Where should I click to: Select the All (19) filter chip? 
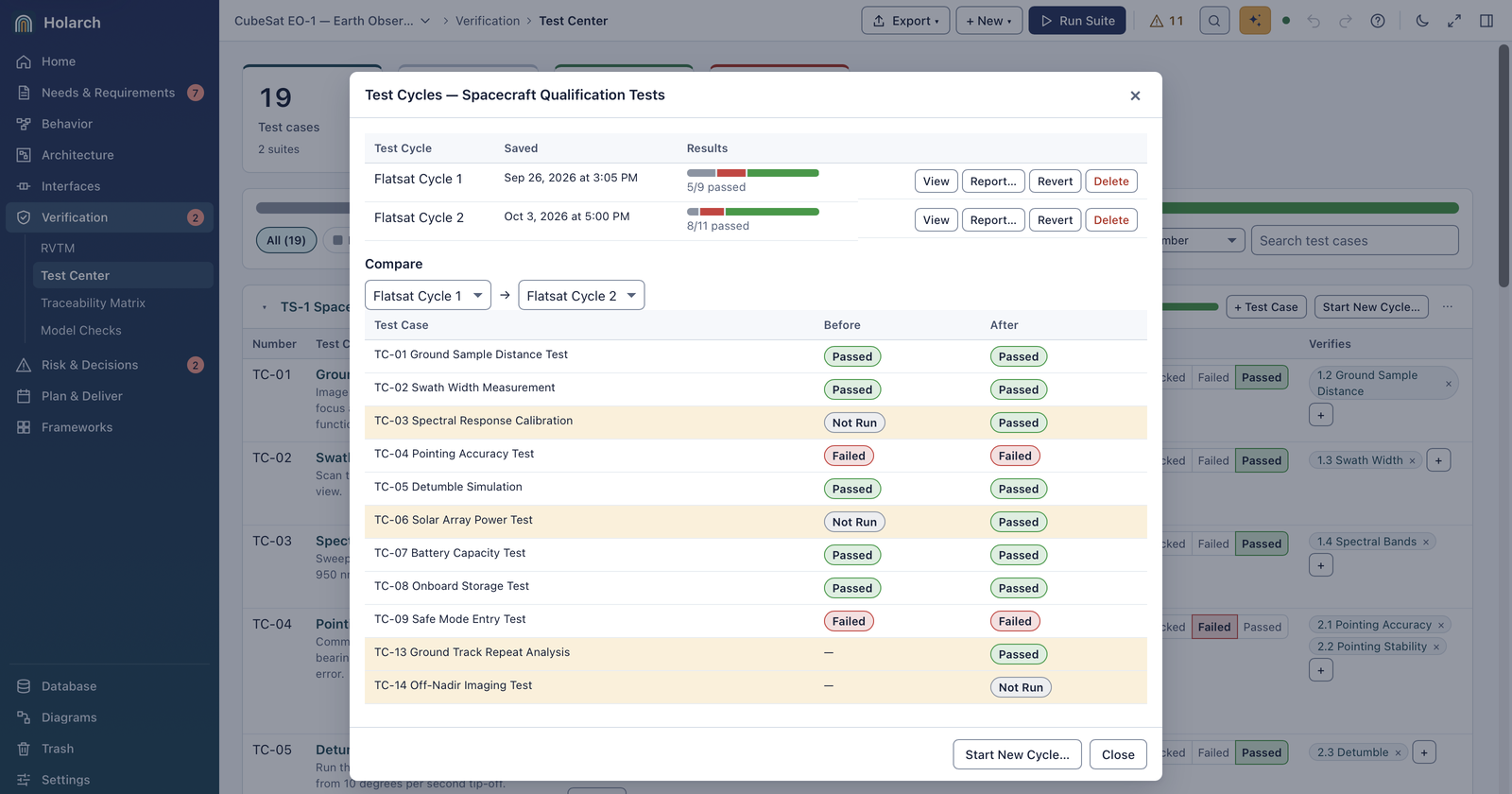[286, 240]
